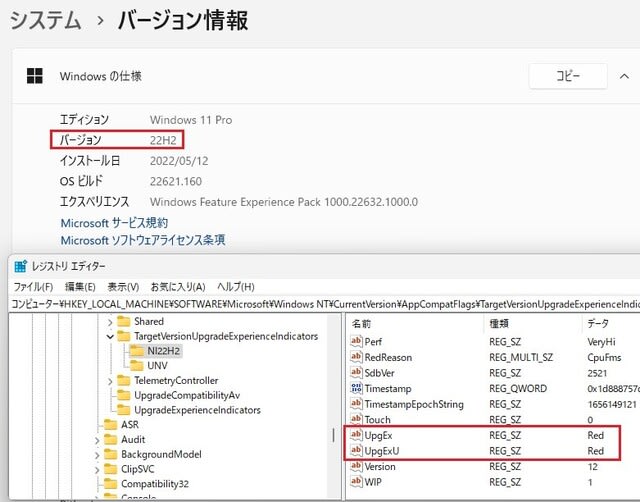Click the Windows logo icon beside Windows の仕様
The height and width of the screenshot is (502, 640).
point(35,76)
